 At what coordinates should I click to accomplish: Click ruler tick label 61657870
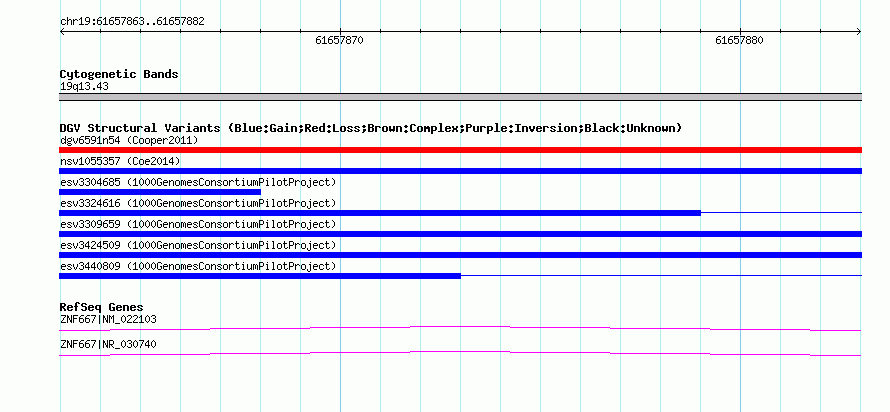point(339,40)
